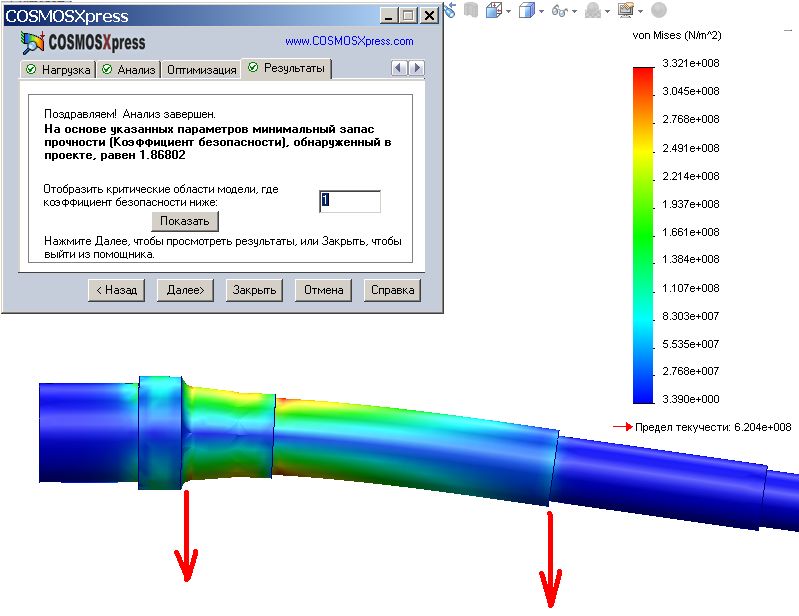
Task: Click the legend value 1.107e+008
Action: pos(690,288)
